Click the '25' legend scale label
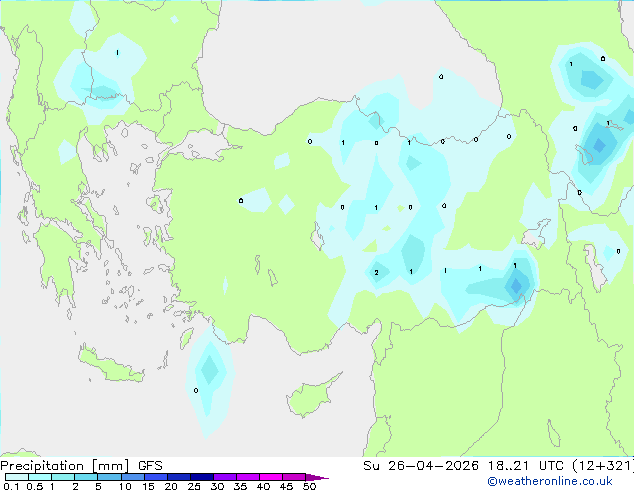Image resolution: width=634 pixels, height=490 pixels. click(x=194, y=486)
